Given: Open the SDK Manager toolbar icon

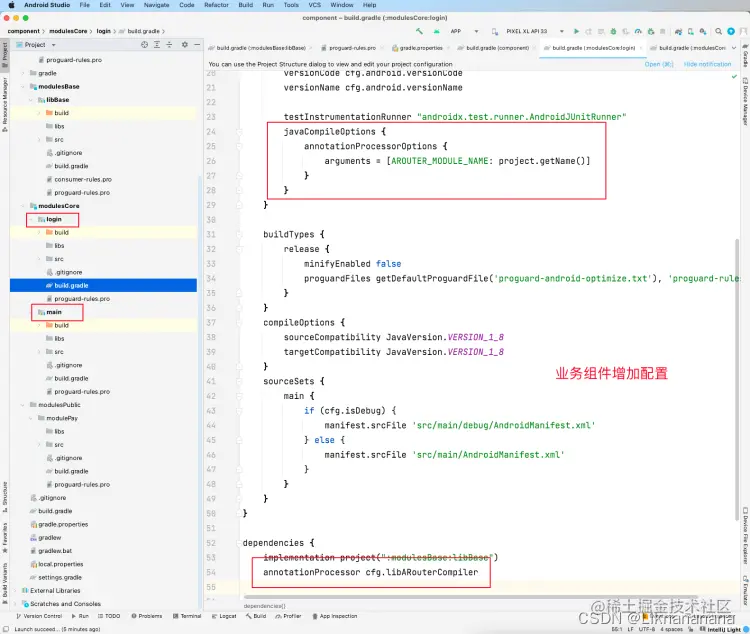Looking at the screenshot, I should point(703,31).
